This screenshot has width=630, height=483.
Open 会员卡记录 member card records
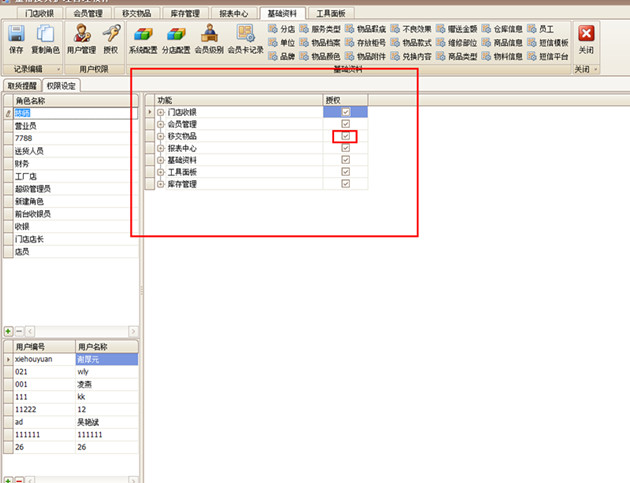(x=245, y=36)
